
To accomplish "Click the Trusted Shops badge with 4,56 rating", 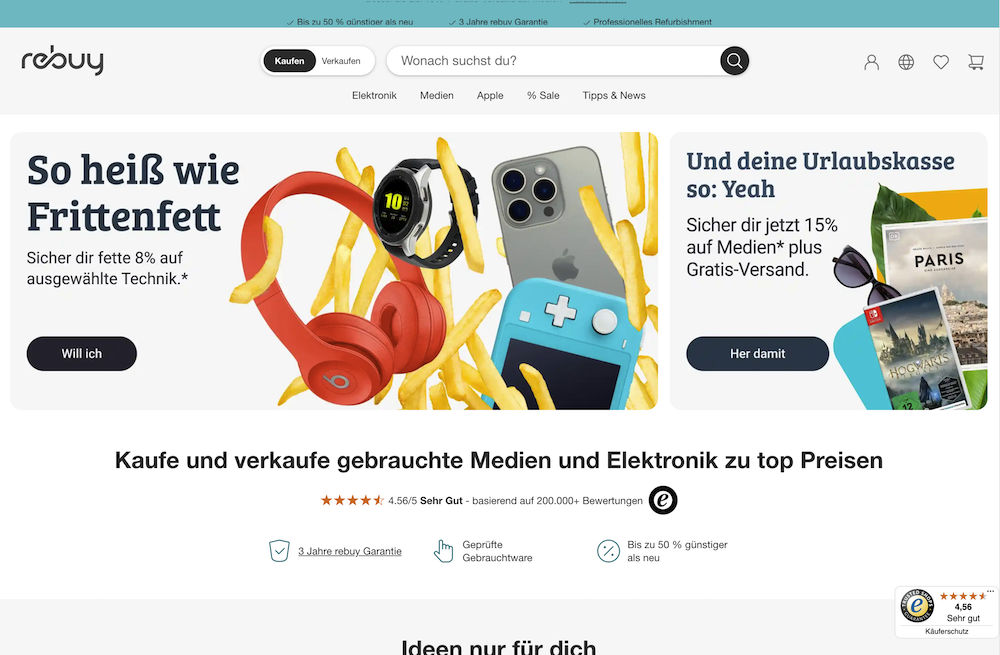I will (x=946, y=612).
